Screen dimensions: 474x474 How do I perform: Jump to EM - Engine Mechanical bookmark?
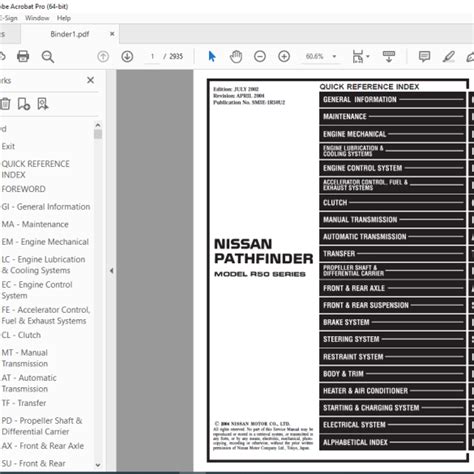pyautogui.click(x=45, y=242)
